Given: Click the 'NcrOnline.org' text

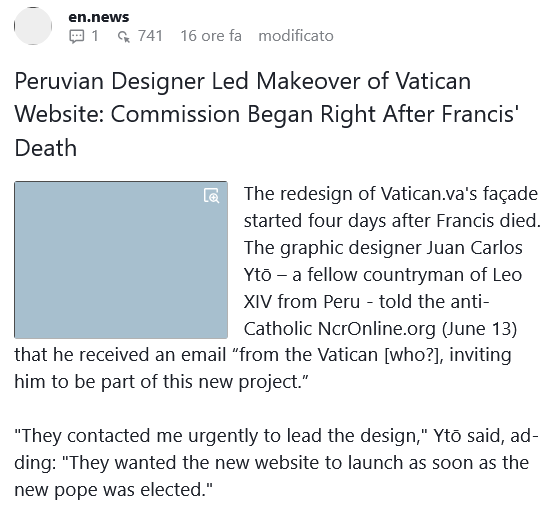Looking at the screenshot, I should pos(376,329).
